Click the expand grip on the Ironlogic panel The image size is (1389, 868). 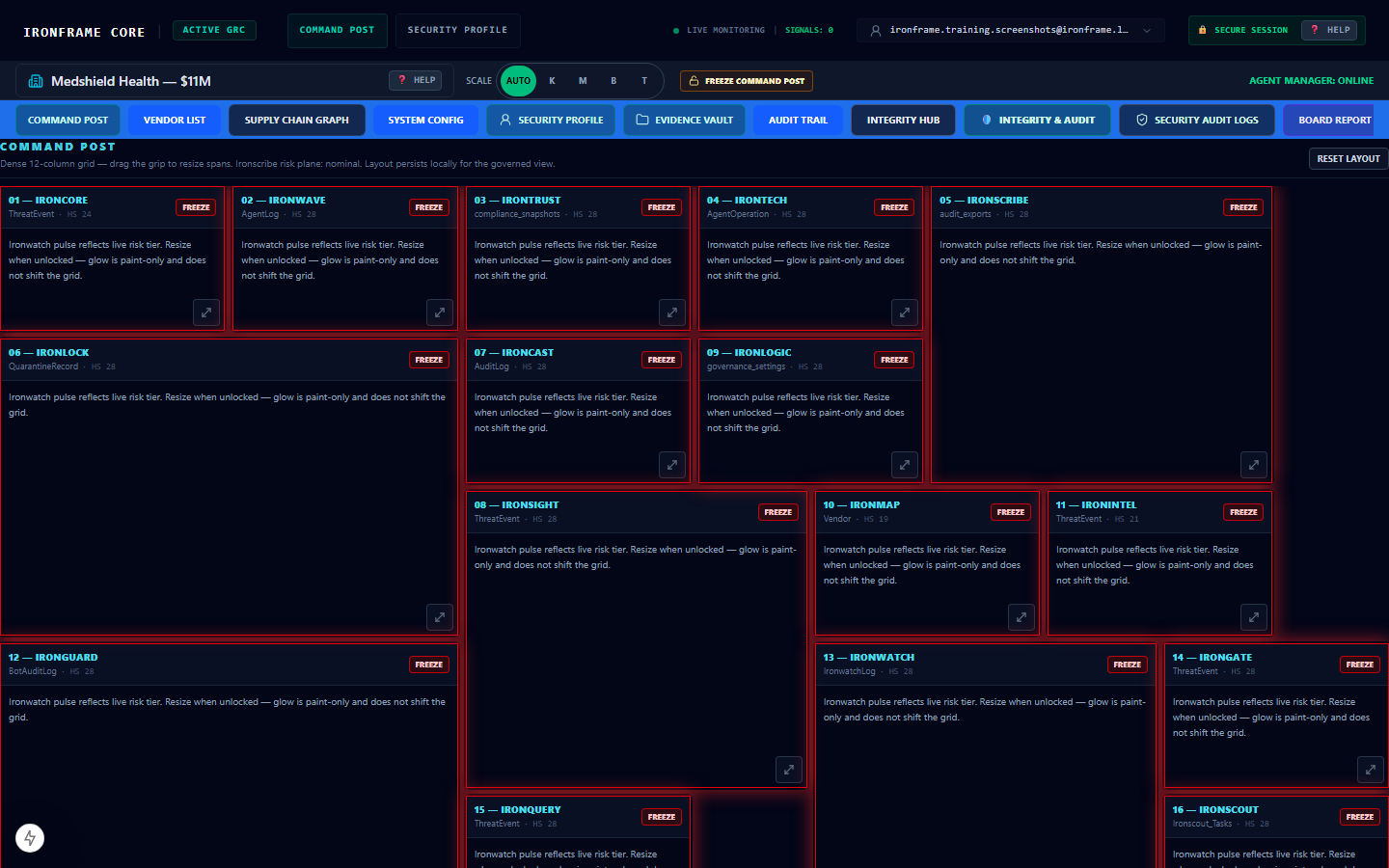(905, 465)
